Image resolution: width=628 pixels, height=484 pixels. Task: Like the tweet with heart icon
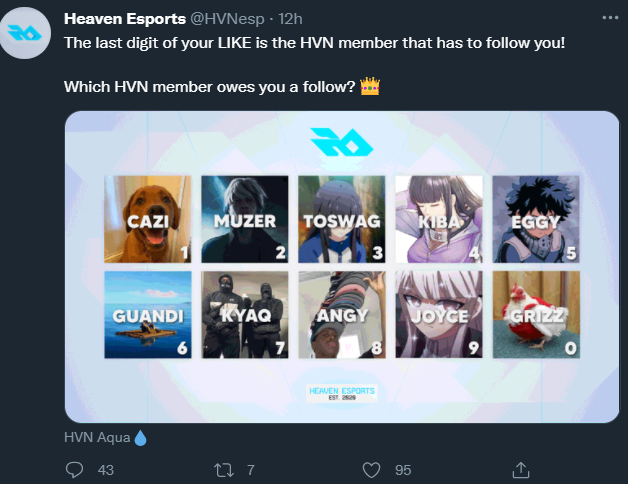click(371, 470)
